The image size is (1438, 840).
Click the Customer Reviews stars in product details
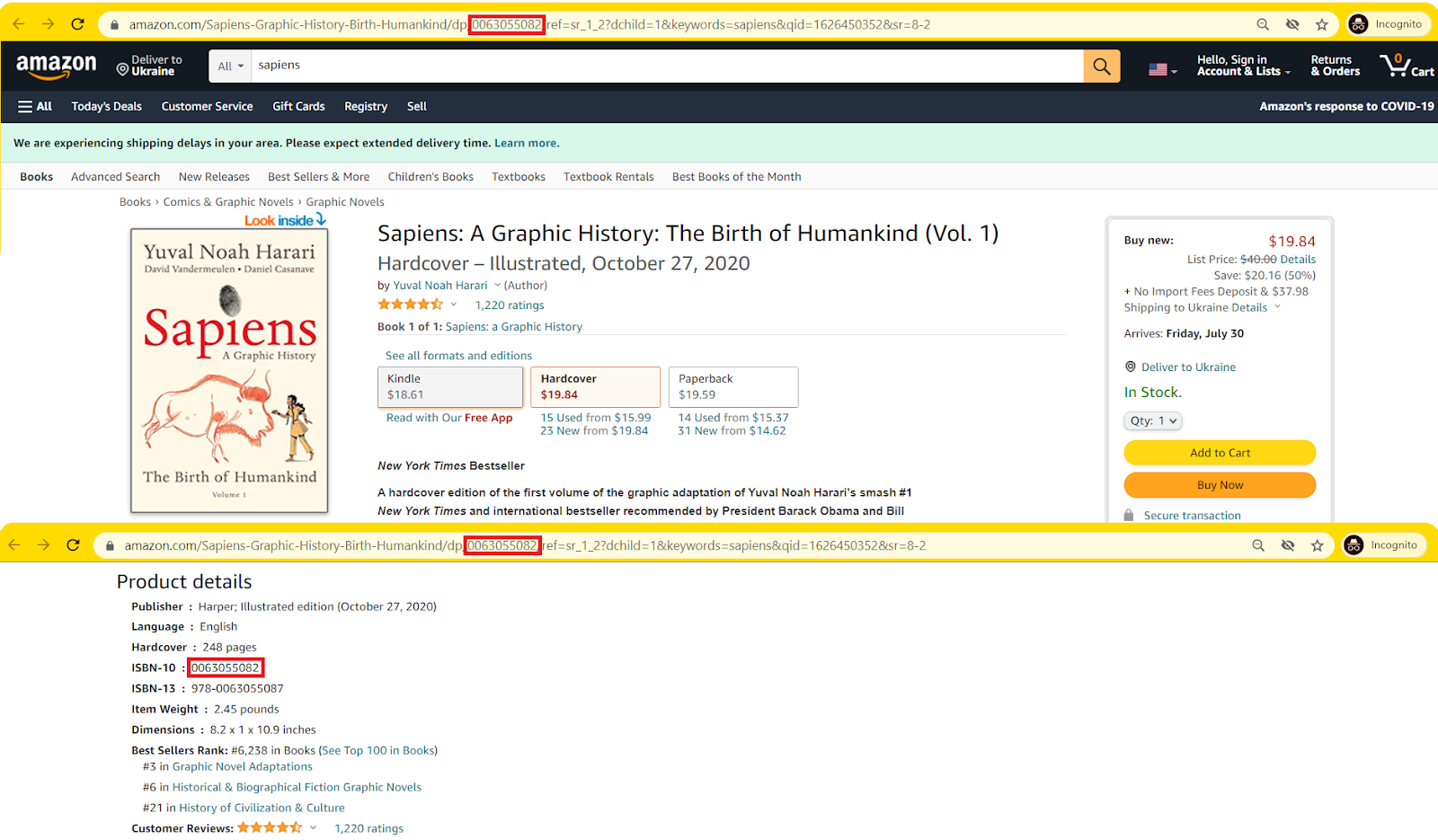click(x=270, y=827)
